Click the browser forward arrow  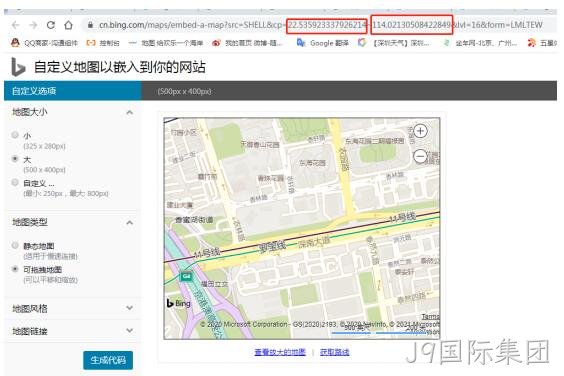click(33, 25)
